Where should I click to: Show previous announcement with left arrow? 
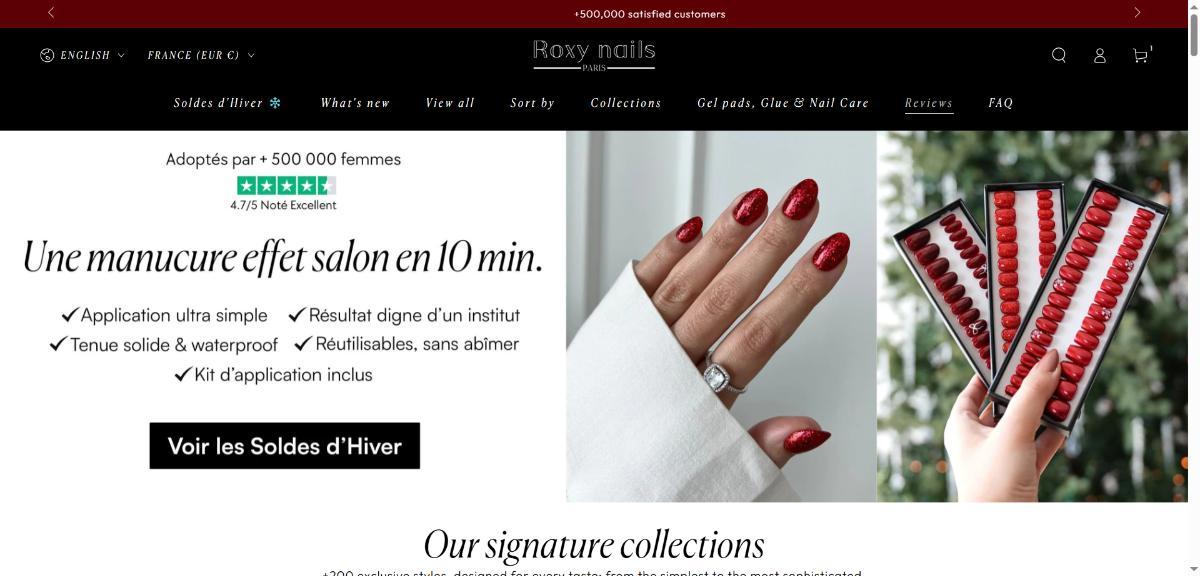point(51,13)
